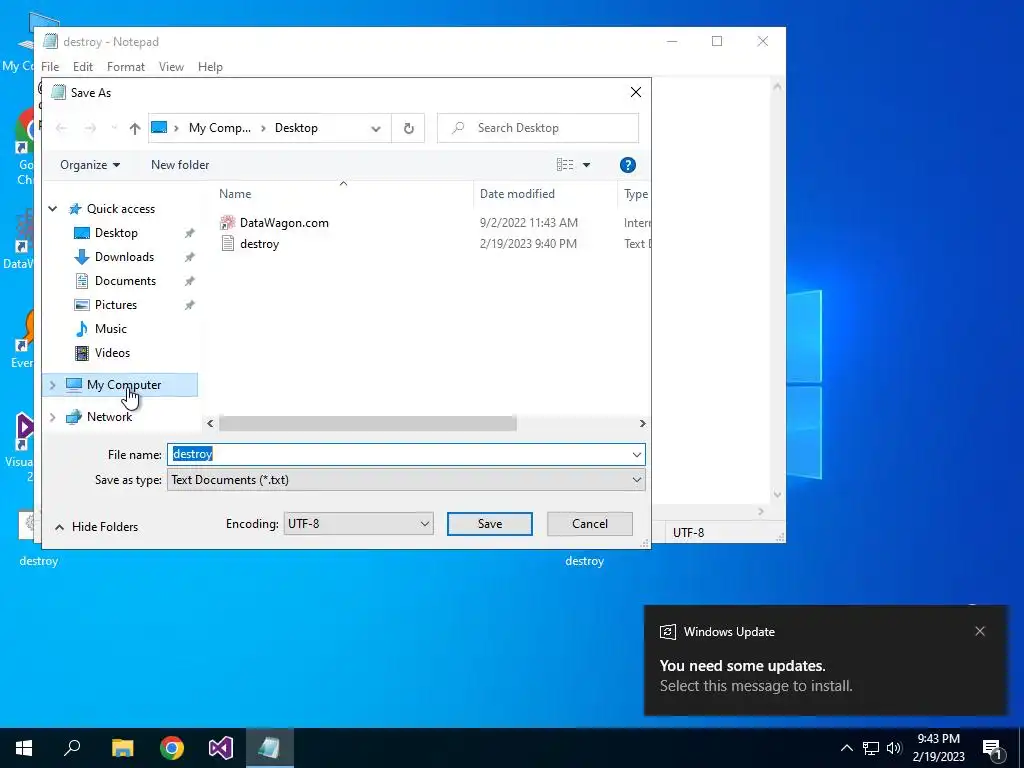1024x768 pixels.
Task: Click the 9/2/2022 11:43 AM date cell
Action: [528, 223]
